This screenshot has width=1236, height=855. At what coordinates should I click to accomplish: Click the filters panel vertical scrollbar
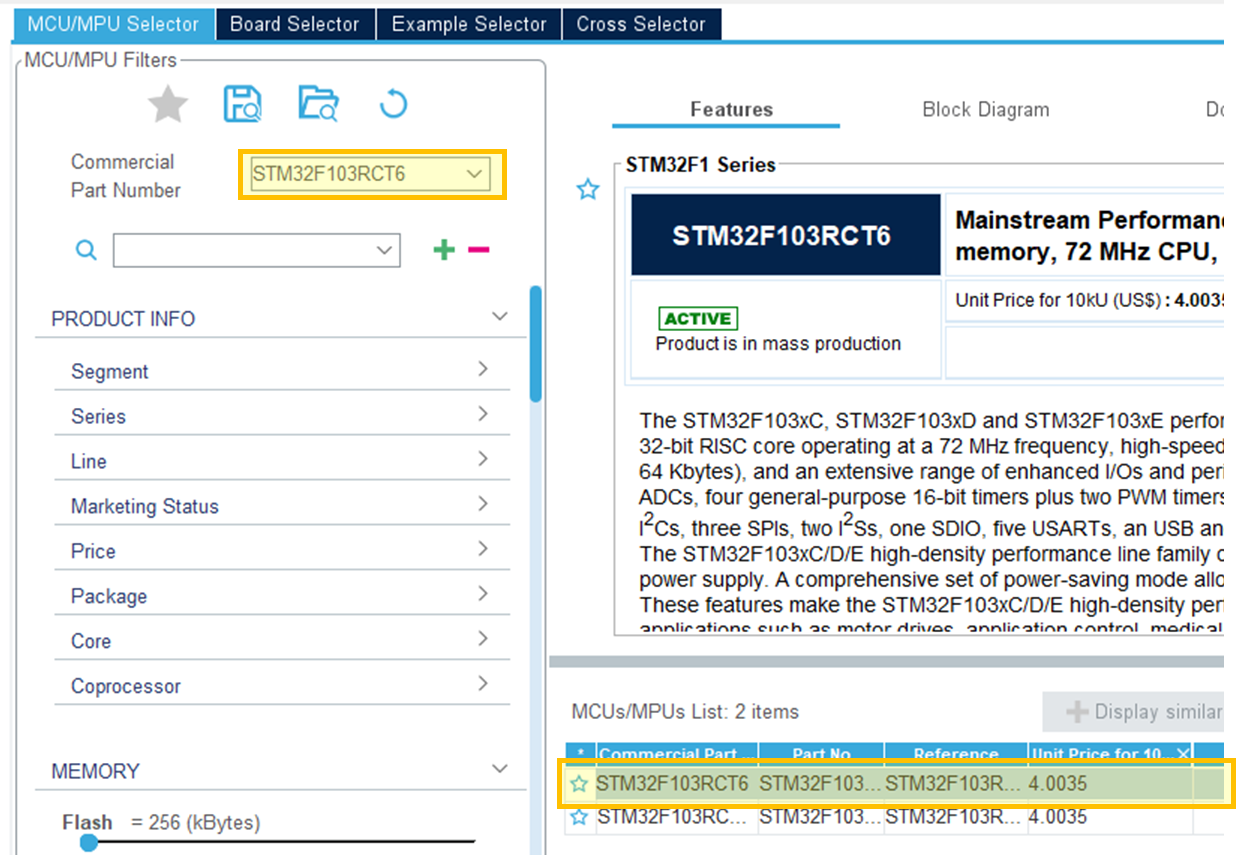pos(536,343)
